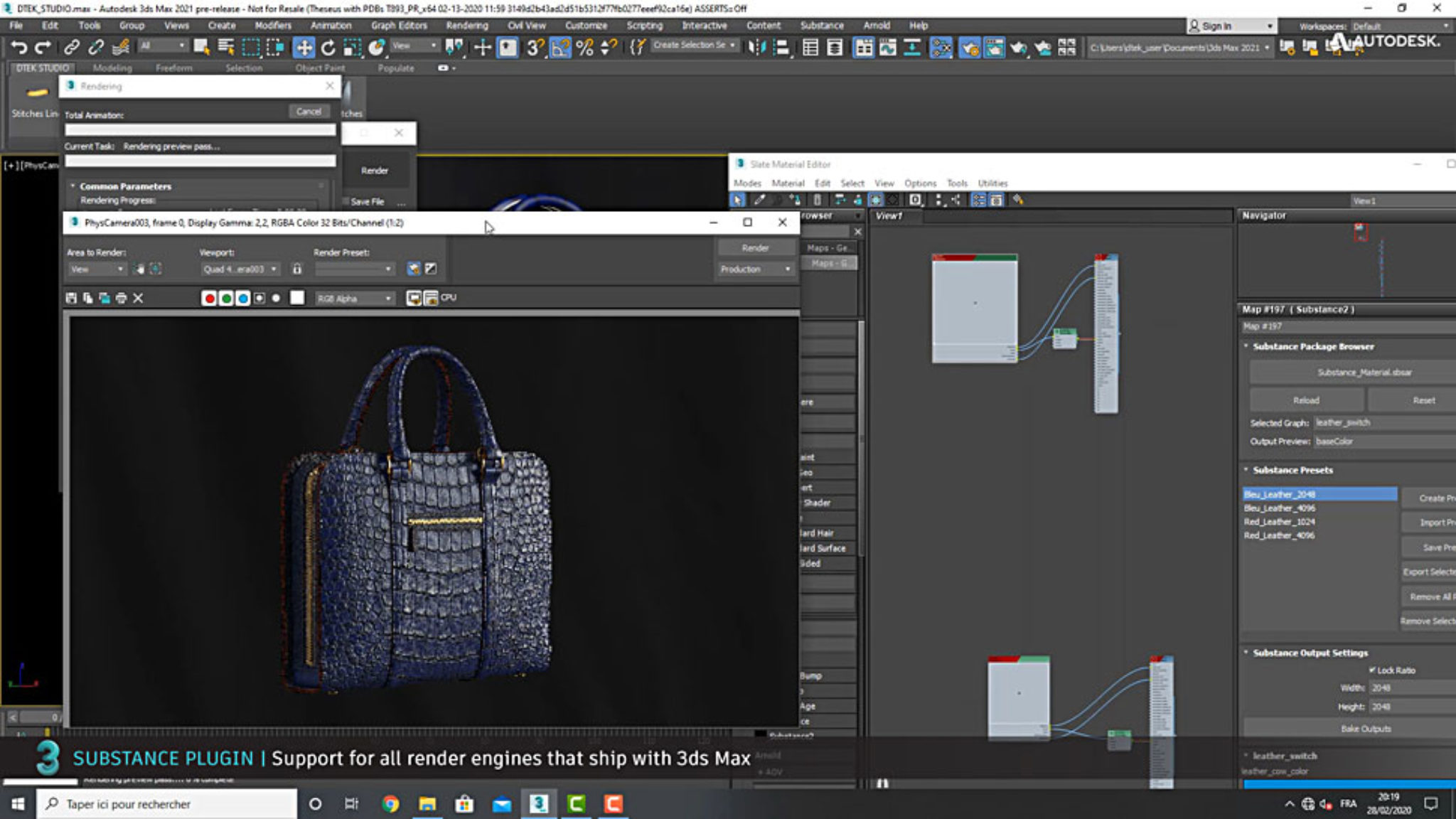Open the Sign In dropdown

tap(1232, 26)
